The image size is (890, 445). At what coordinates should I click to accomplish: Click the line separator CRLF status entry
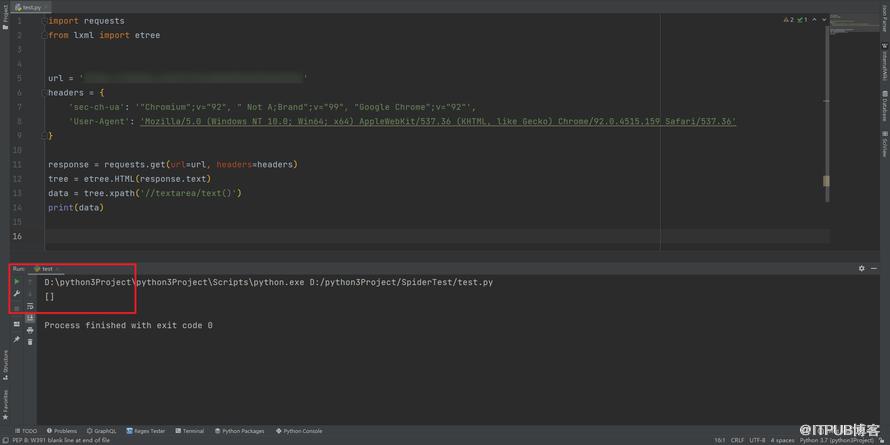click(737, 440)
